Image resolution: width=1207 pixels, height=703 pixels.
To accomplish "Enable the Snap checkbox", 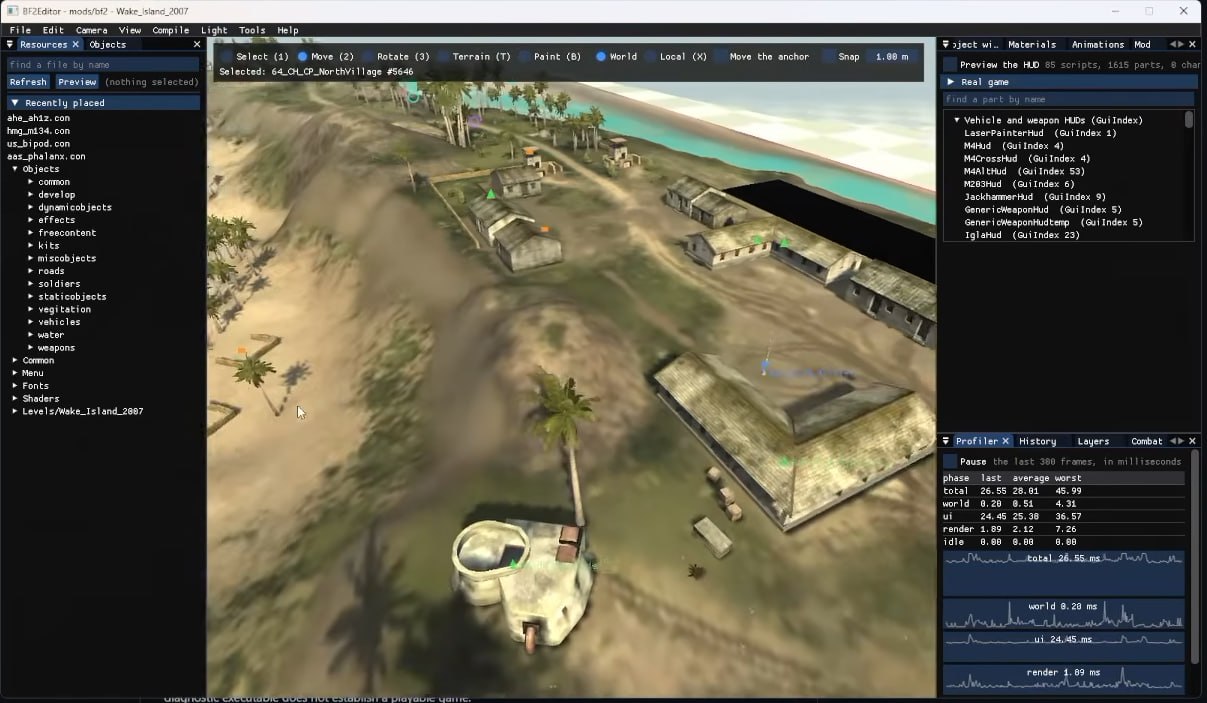I will click(x=829, y=57).
